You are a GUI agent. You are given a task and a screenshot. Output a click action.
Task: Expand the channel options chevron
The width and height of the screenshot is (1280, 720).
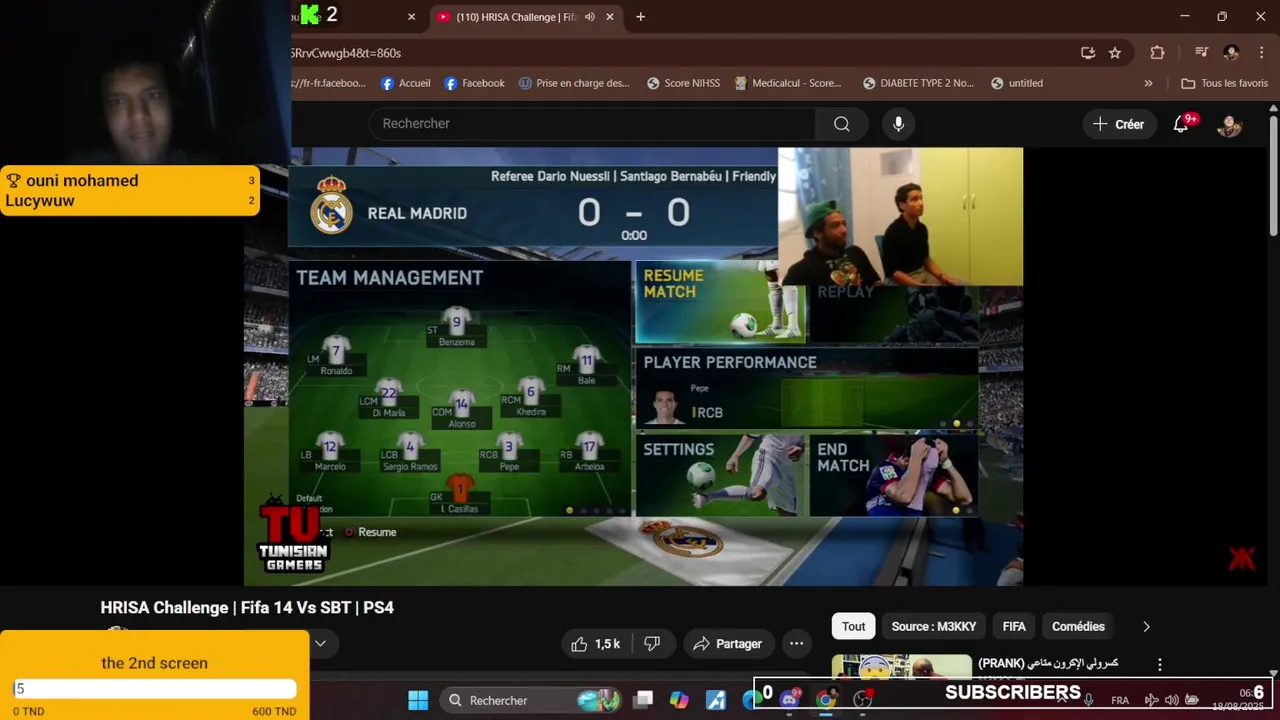point(320,643)
